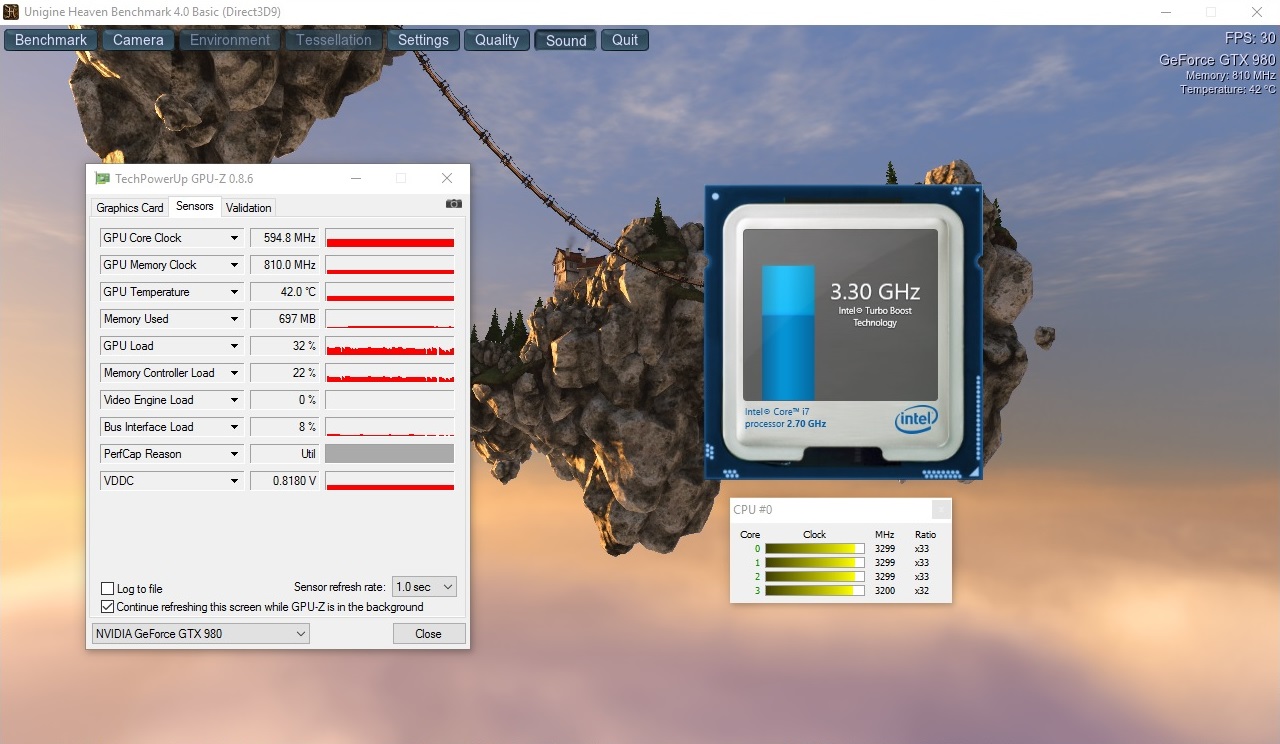Click the Quit button in Heaven
1280x744 pixels.
(625, 40)
